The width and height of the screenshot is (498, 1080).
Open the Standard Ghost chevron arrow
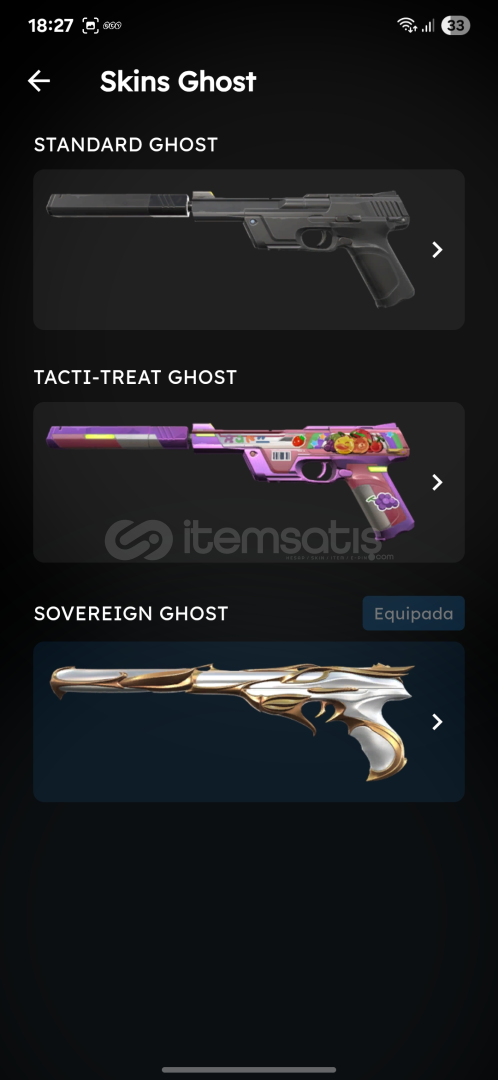(437, 249)
